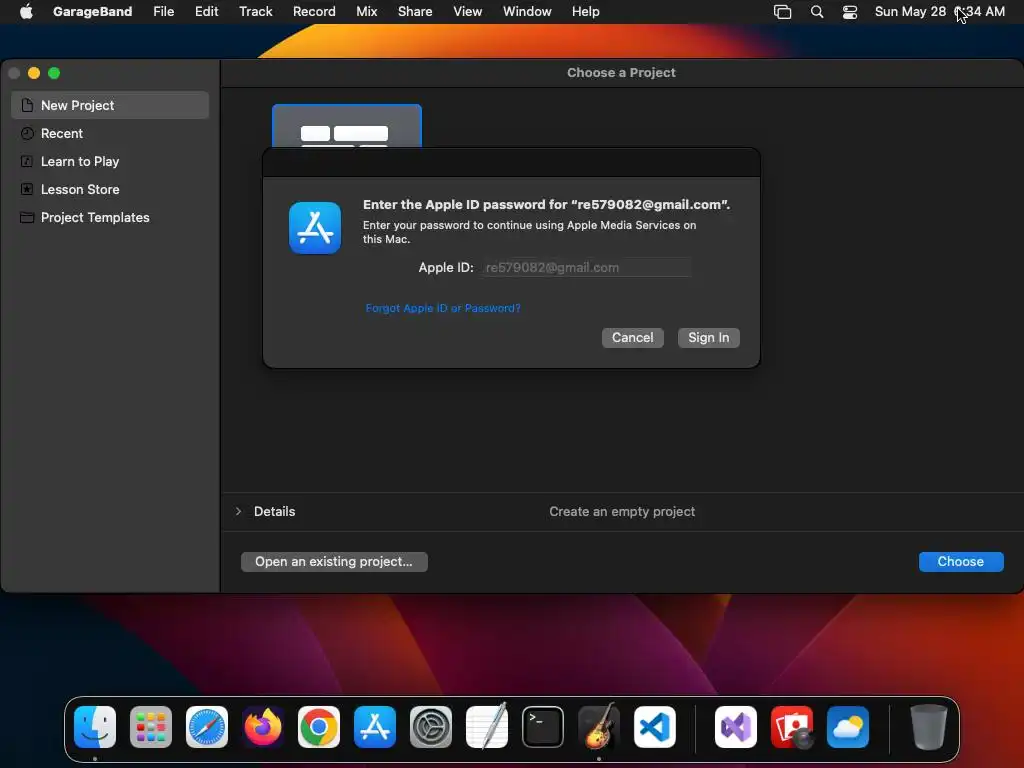Viewport: 1024px width, 768px height.
Task: Open Weather app from the dock
Action: (848, 727)
